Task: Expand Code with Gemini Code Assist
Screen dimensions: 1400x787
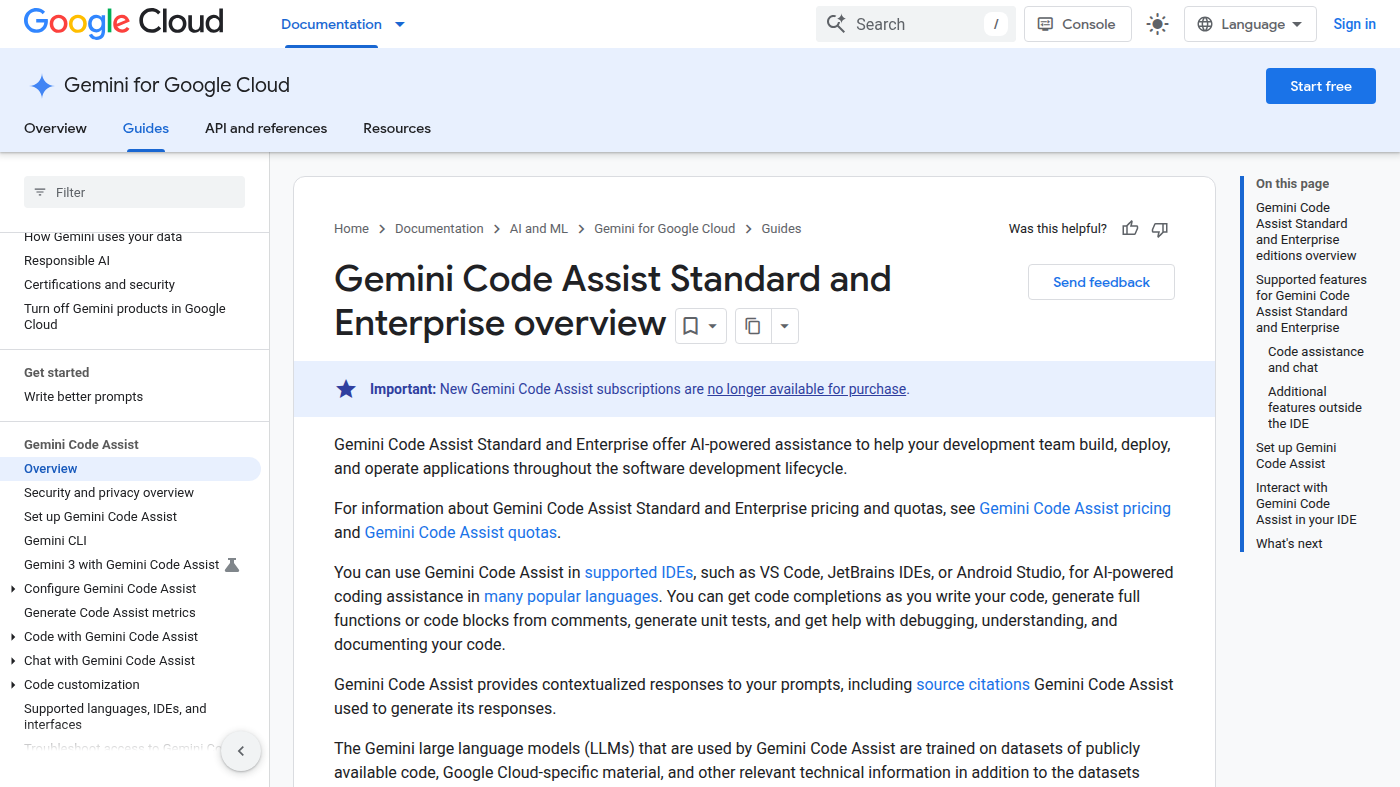Action: [x=12, y=637]
